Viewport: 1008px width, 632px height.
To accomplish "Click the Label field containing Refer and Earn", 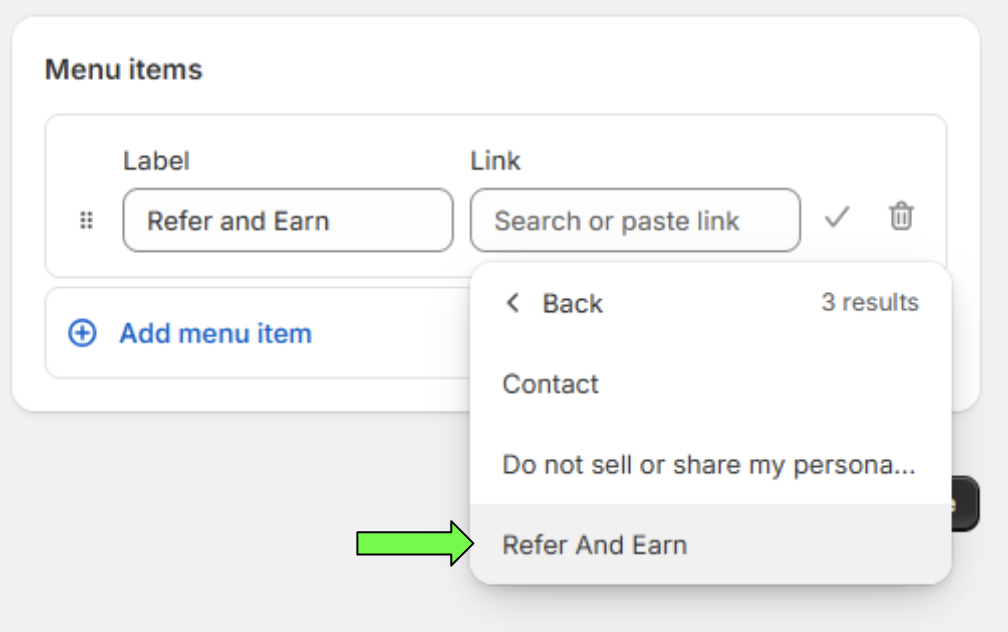I will coord(288,221).
